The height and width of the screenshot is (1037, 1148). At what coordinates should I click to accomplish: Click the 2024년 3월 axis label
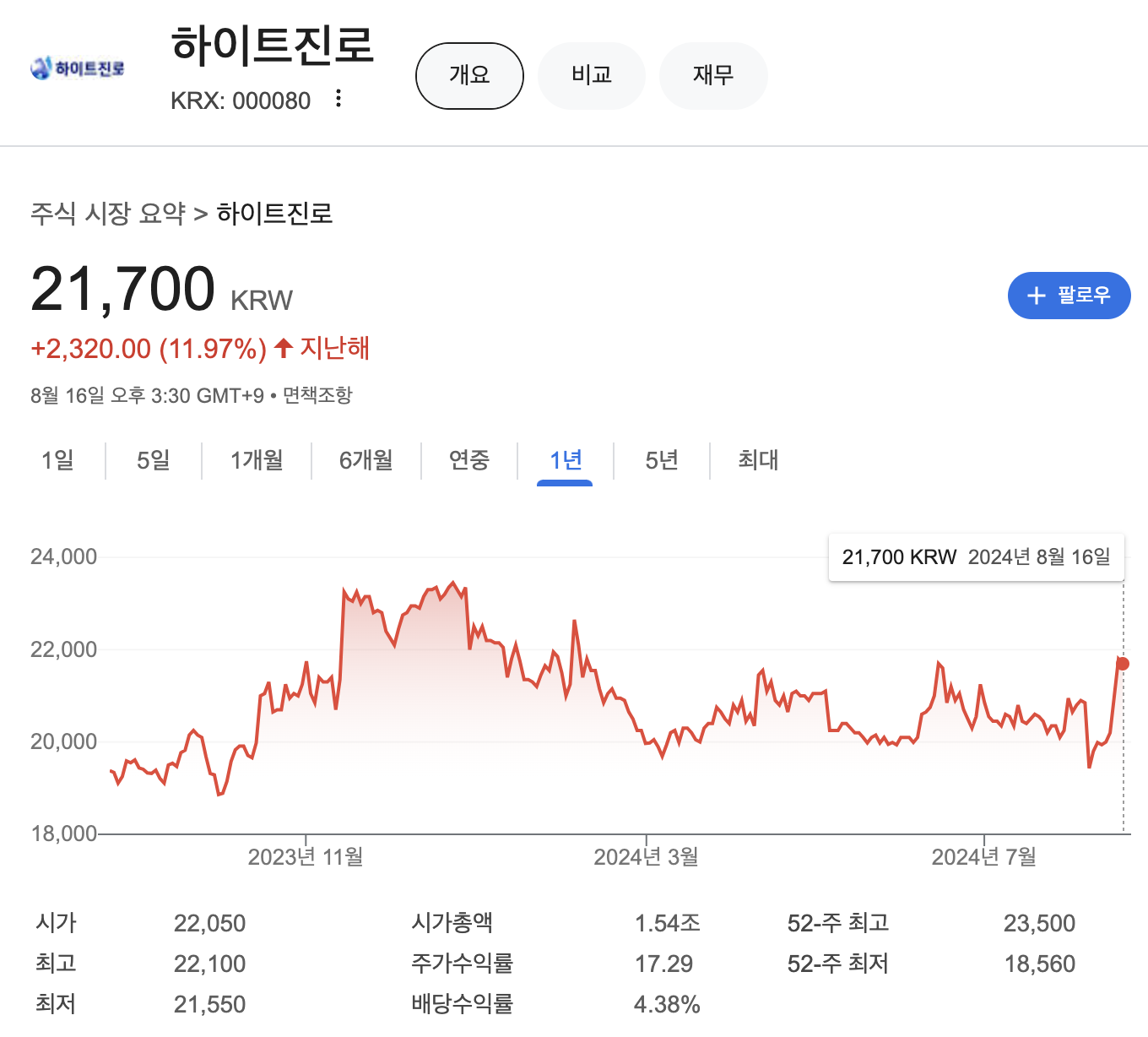coord(646,857)
